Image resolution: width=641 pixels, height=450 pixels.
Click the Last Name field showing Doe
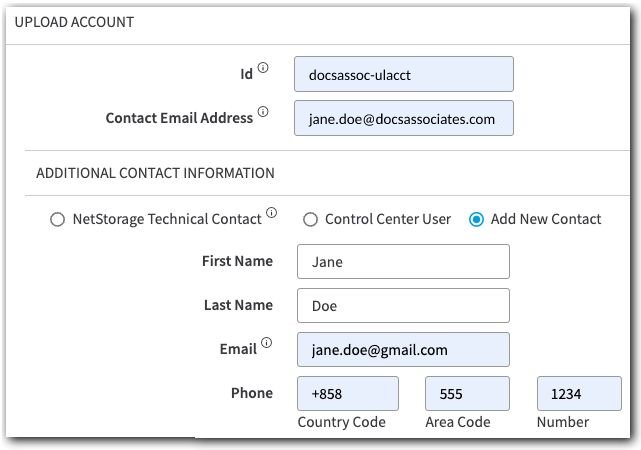pos(403,306)
